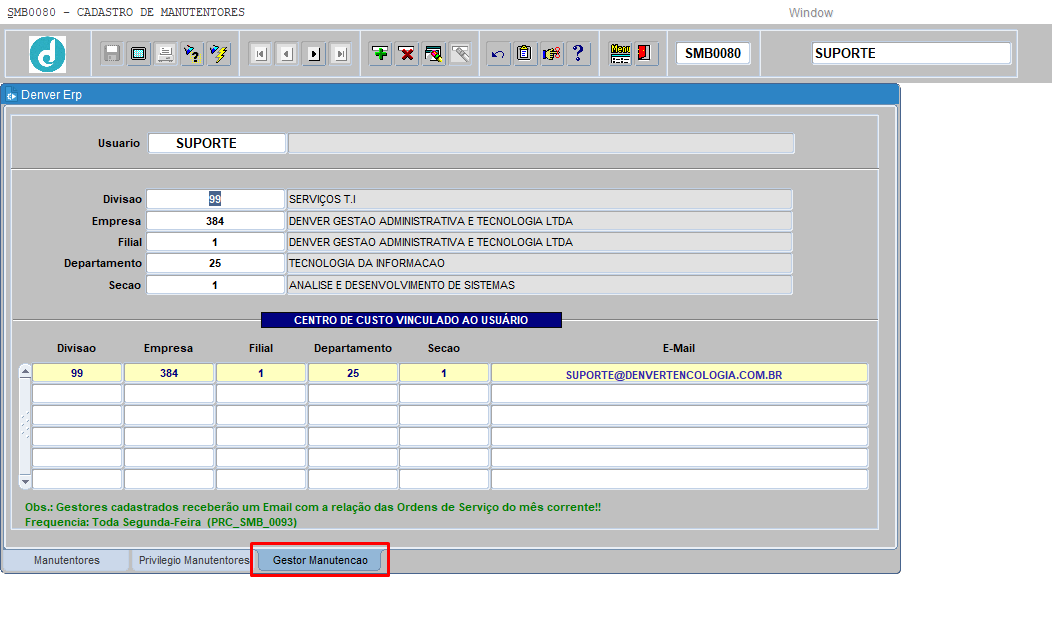Viewport: 1052px width, 618px height.
Task: Delete record with the red X icon
Action: point(407,54)
